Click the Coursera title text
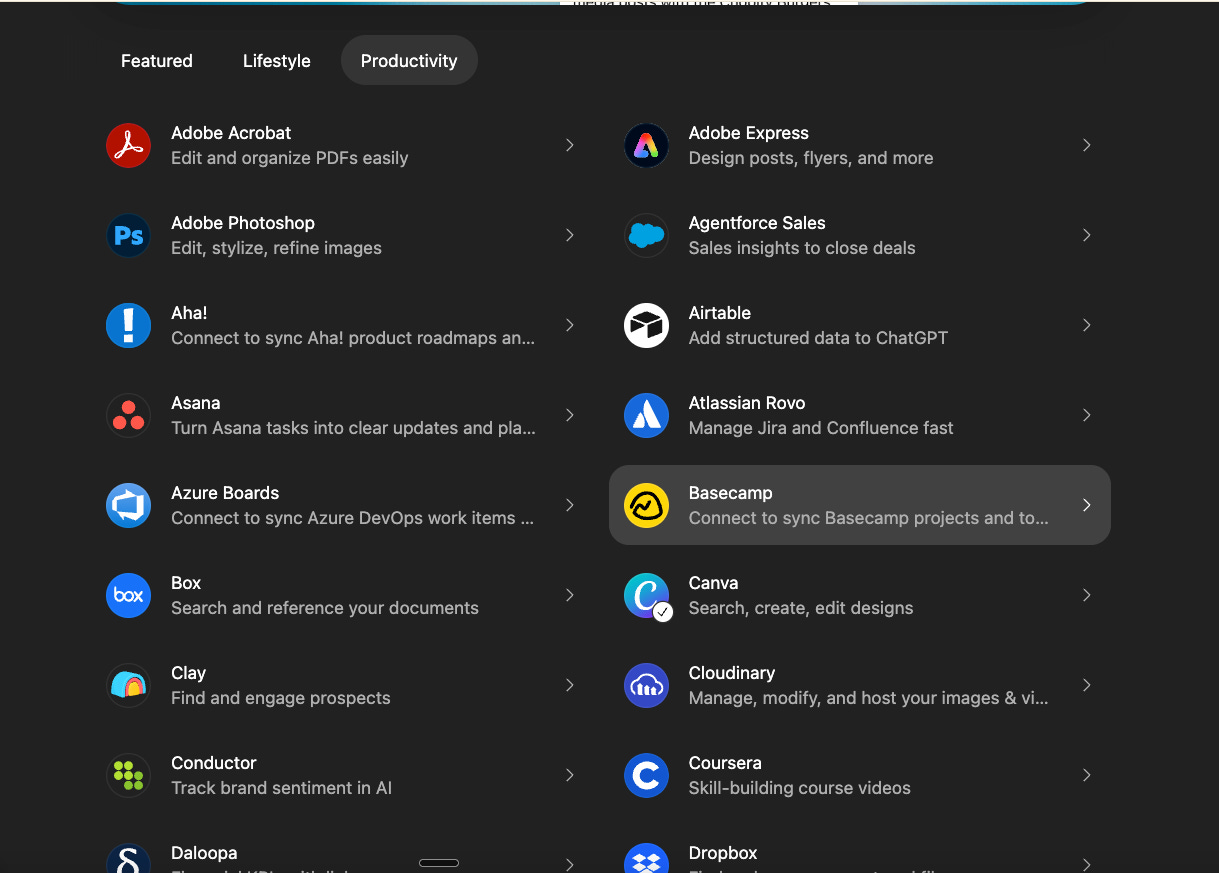The width and height of the screenshot is (1219, 873). [725, 763]
